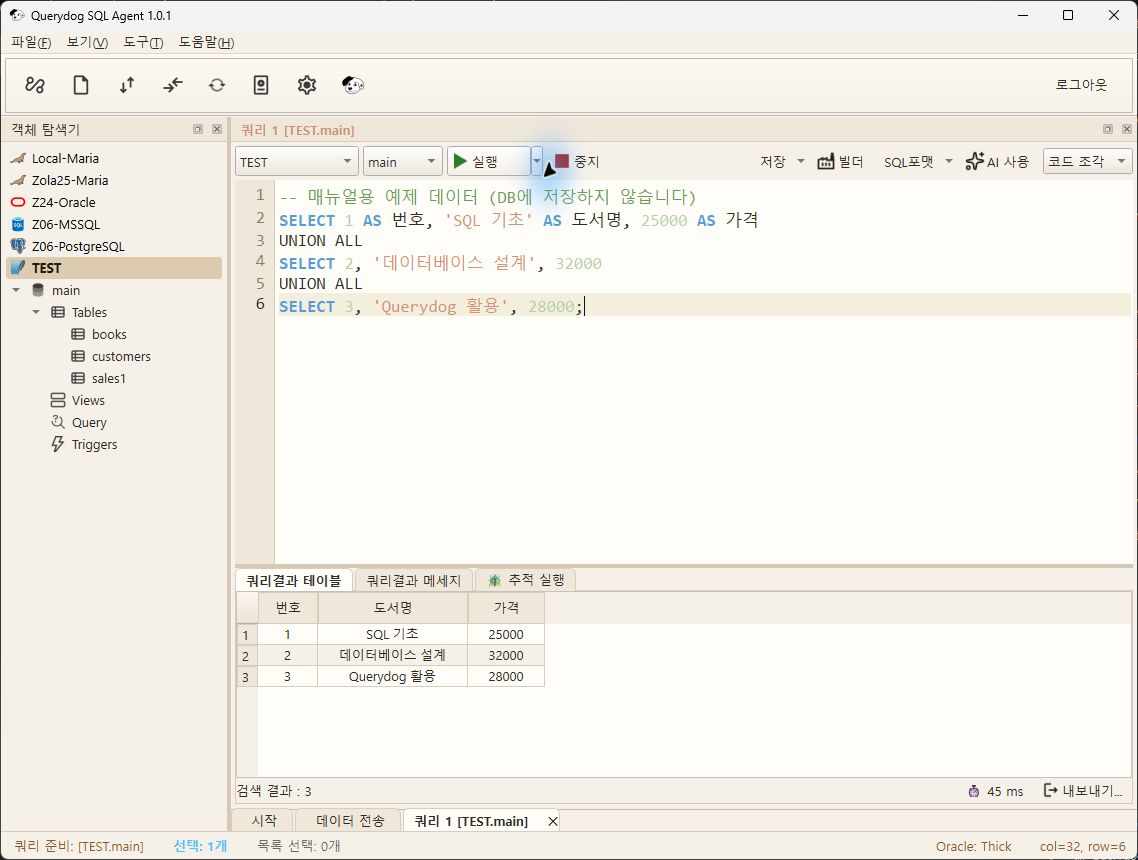Click the SQL포맷 button
1138x860 pixels.
coord(909,162)
